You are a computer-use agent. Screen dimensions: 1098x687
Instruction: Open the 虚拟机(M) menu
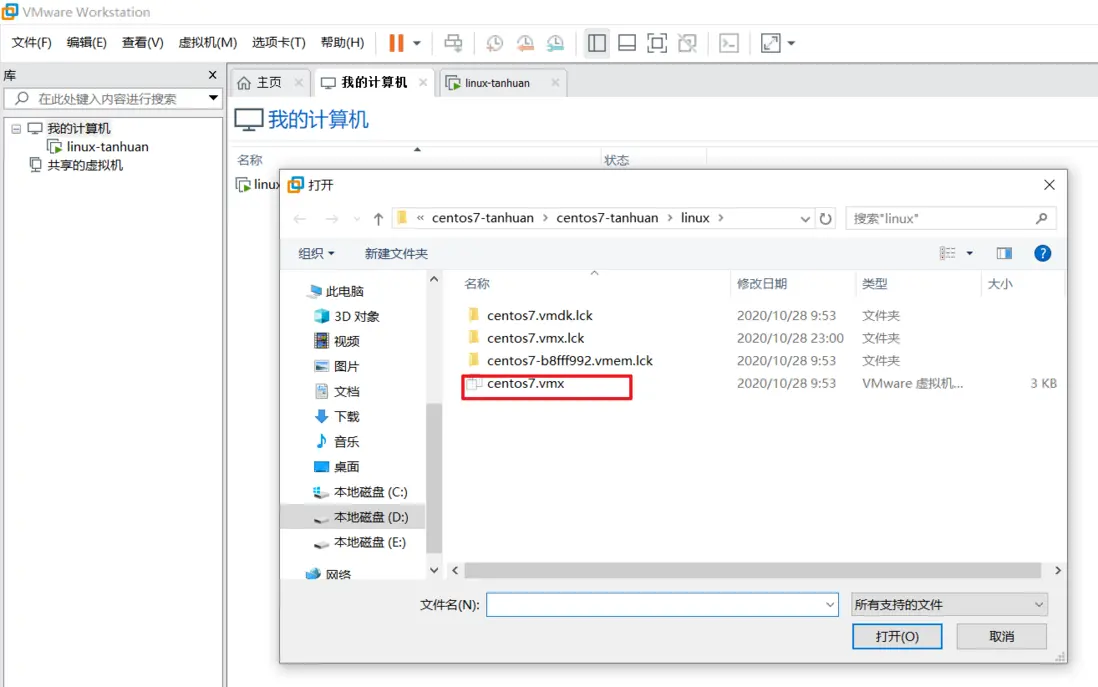(x=207, y=43)
